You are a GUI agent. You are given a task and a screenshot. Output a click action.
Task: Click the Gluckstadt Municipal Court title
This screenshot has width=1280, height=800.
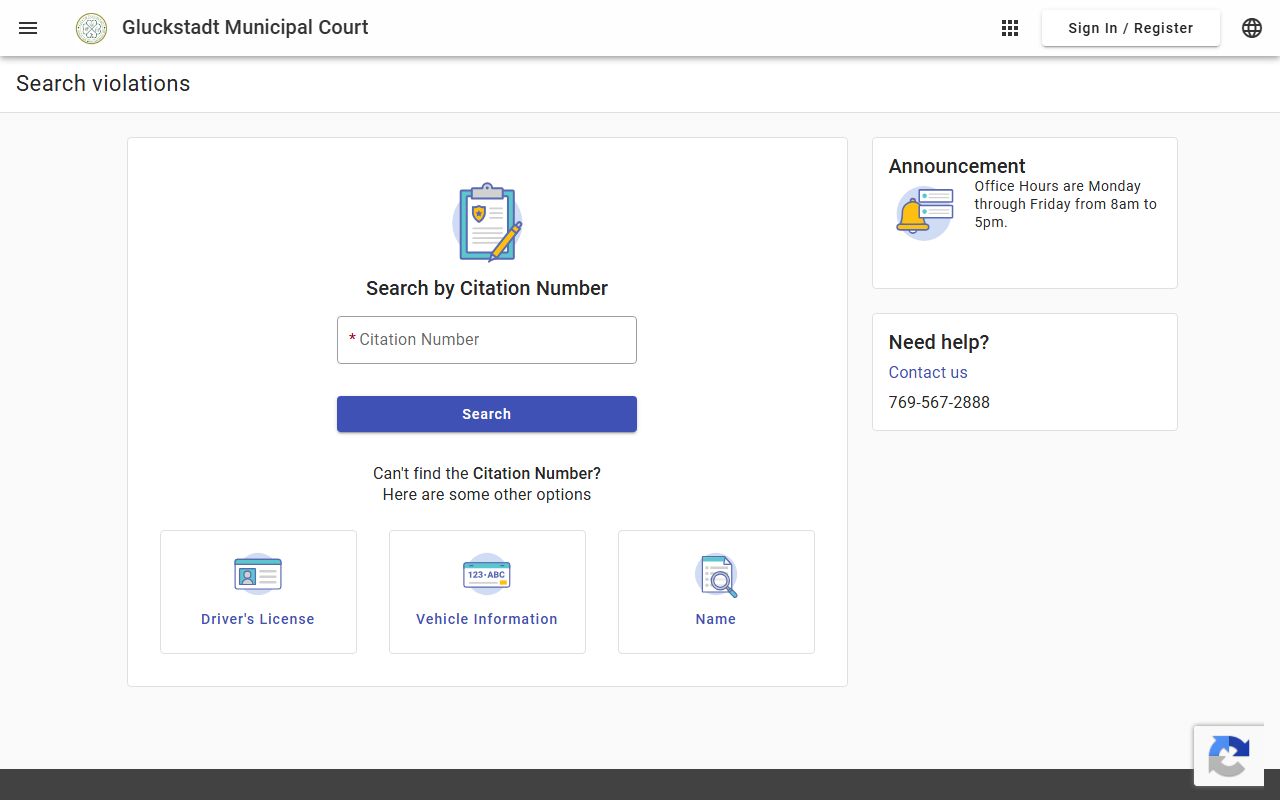(245, 28)
